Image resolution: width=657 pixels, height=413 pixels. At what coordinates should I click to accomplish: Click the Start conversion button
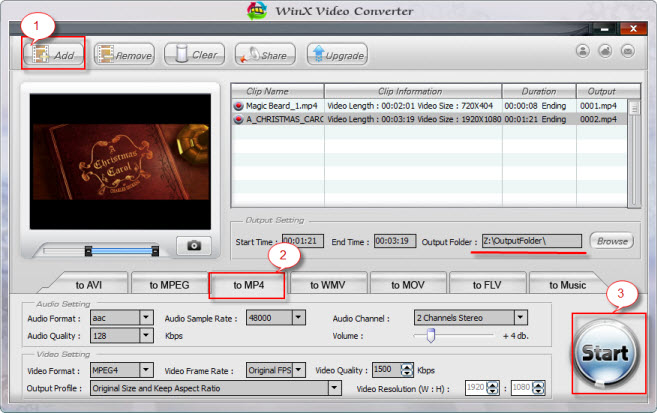pos(605,353)
